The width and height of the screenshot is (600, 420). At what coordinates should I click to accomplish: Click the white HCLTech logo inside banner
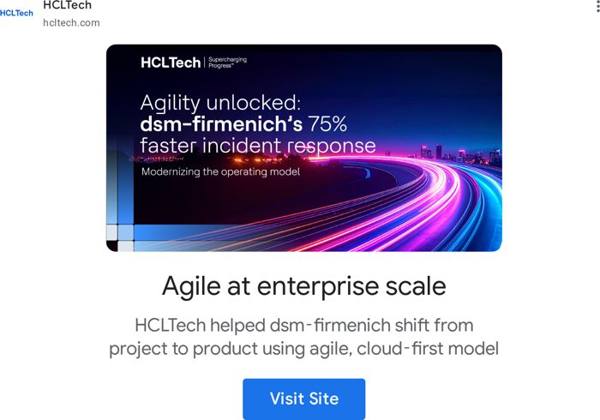tap(171, 62)
